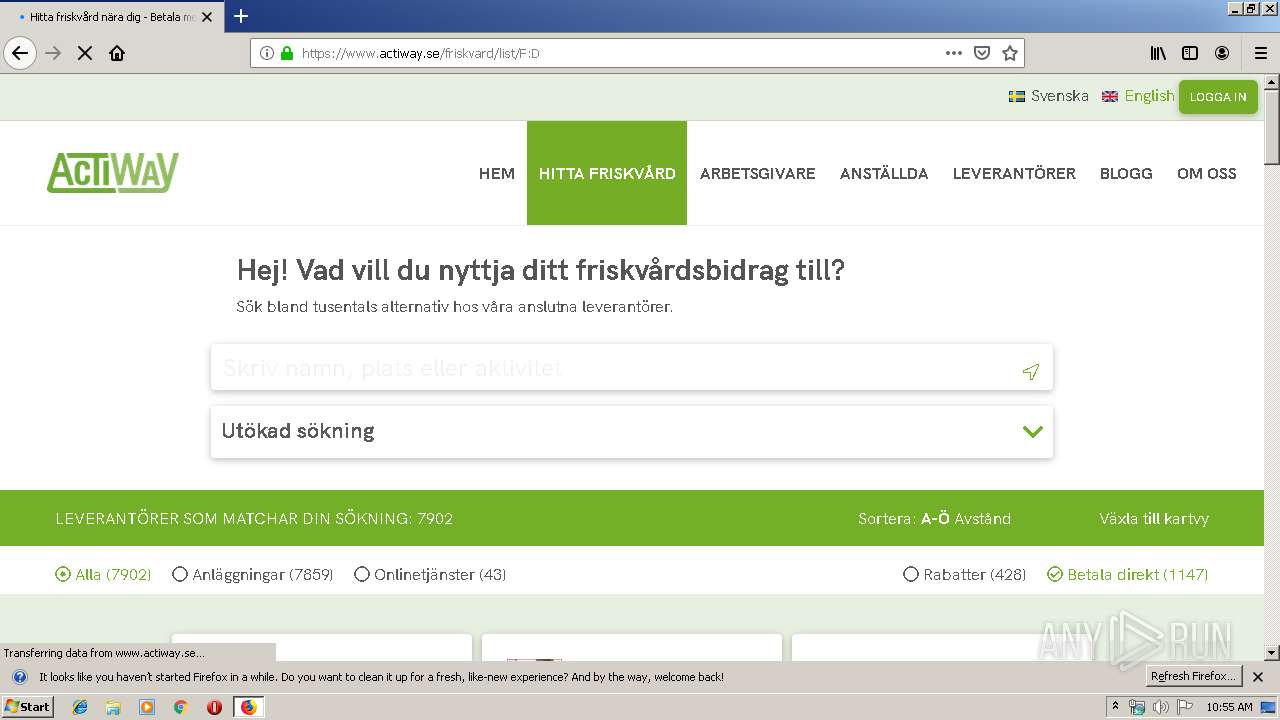
Task: Click the Swedish flag icon
Action: click(1017, 97)
